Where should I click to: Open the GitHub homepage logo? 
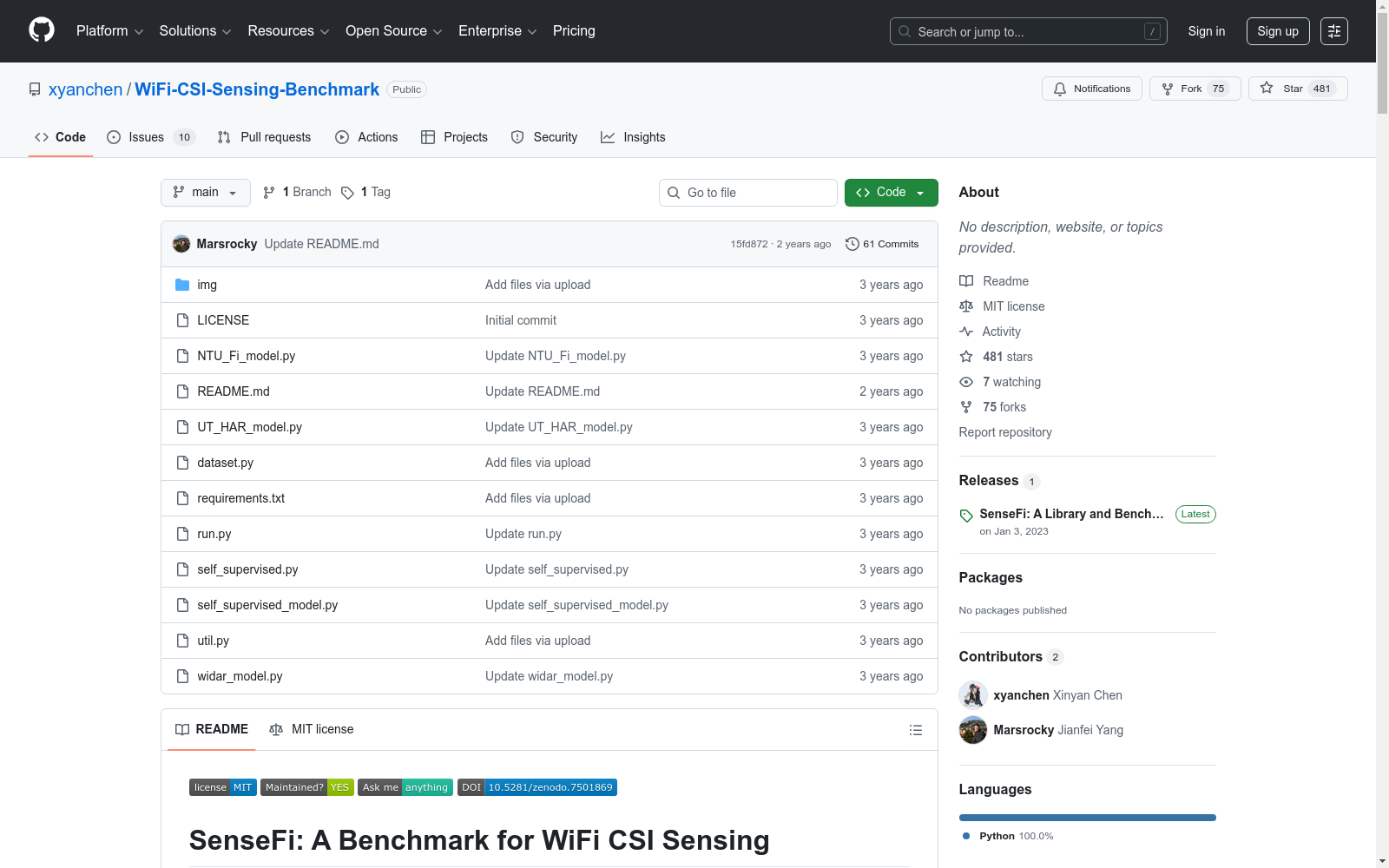(x=42, y=30)
